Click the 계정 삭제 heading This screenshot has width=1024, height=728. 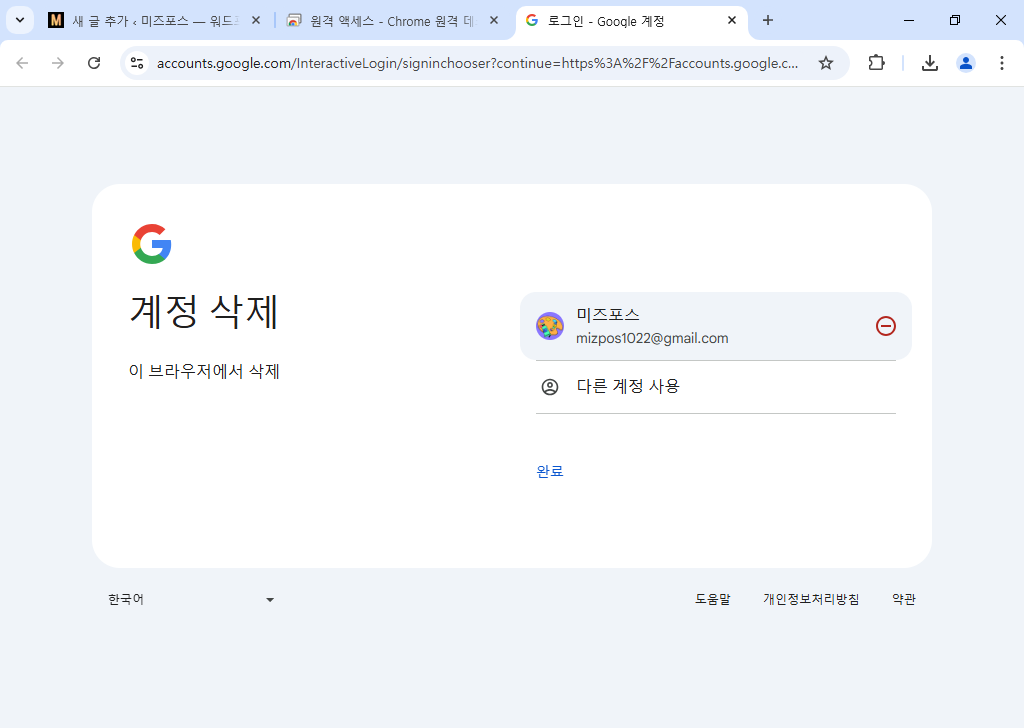(x=204, y=311)
